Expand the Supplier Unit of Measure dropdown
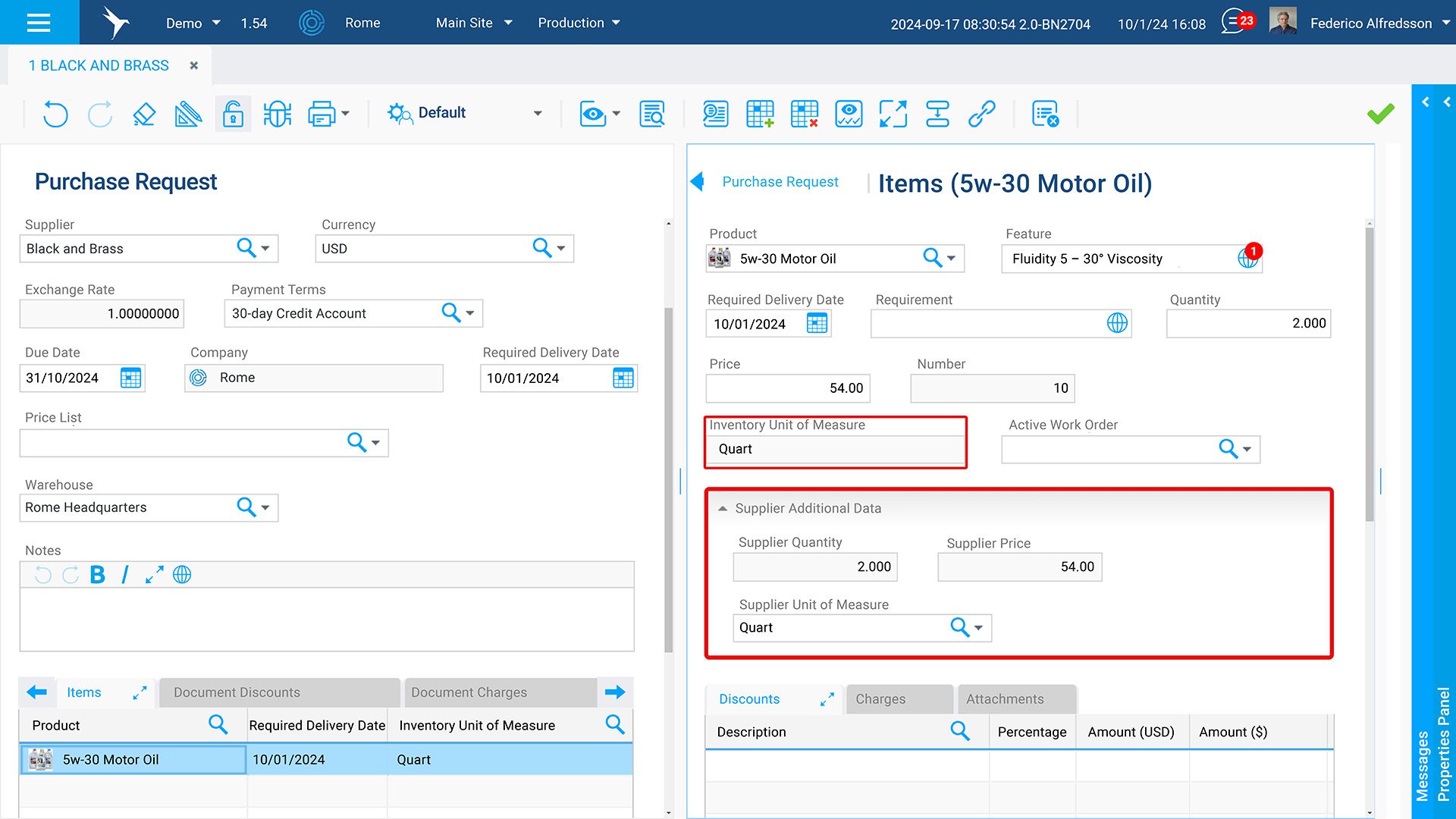 (979, 628)
